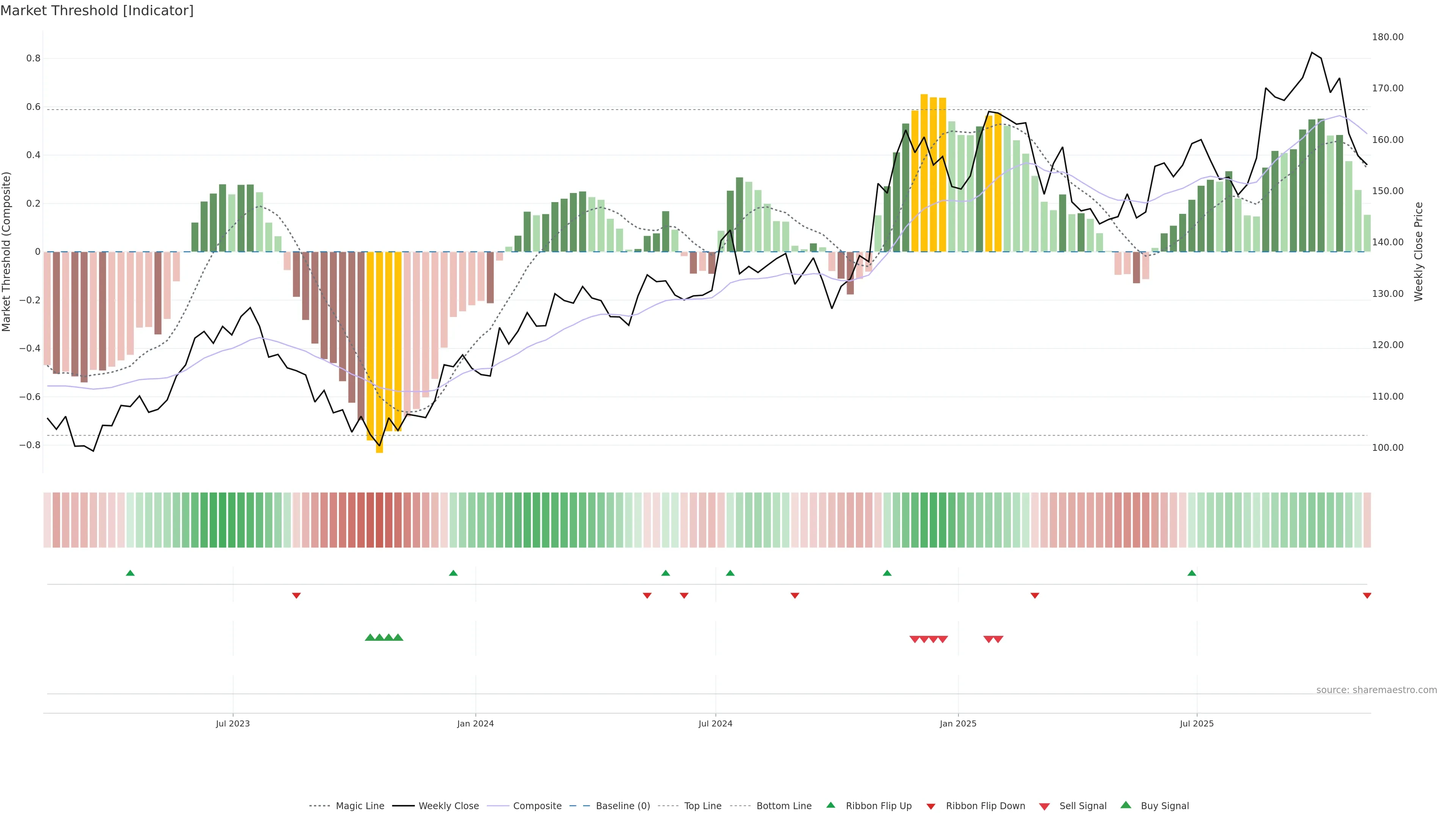Screen dimensions: 1456x819
Task: Click the darkest red ribbon segment in the color strip
Action: pos(379,520)
